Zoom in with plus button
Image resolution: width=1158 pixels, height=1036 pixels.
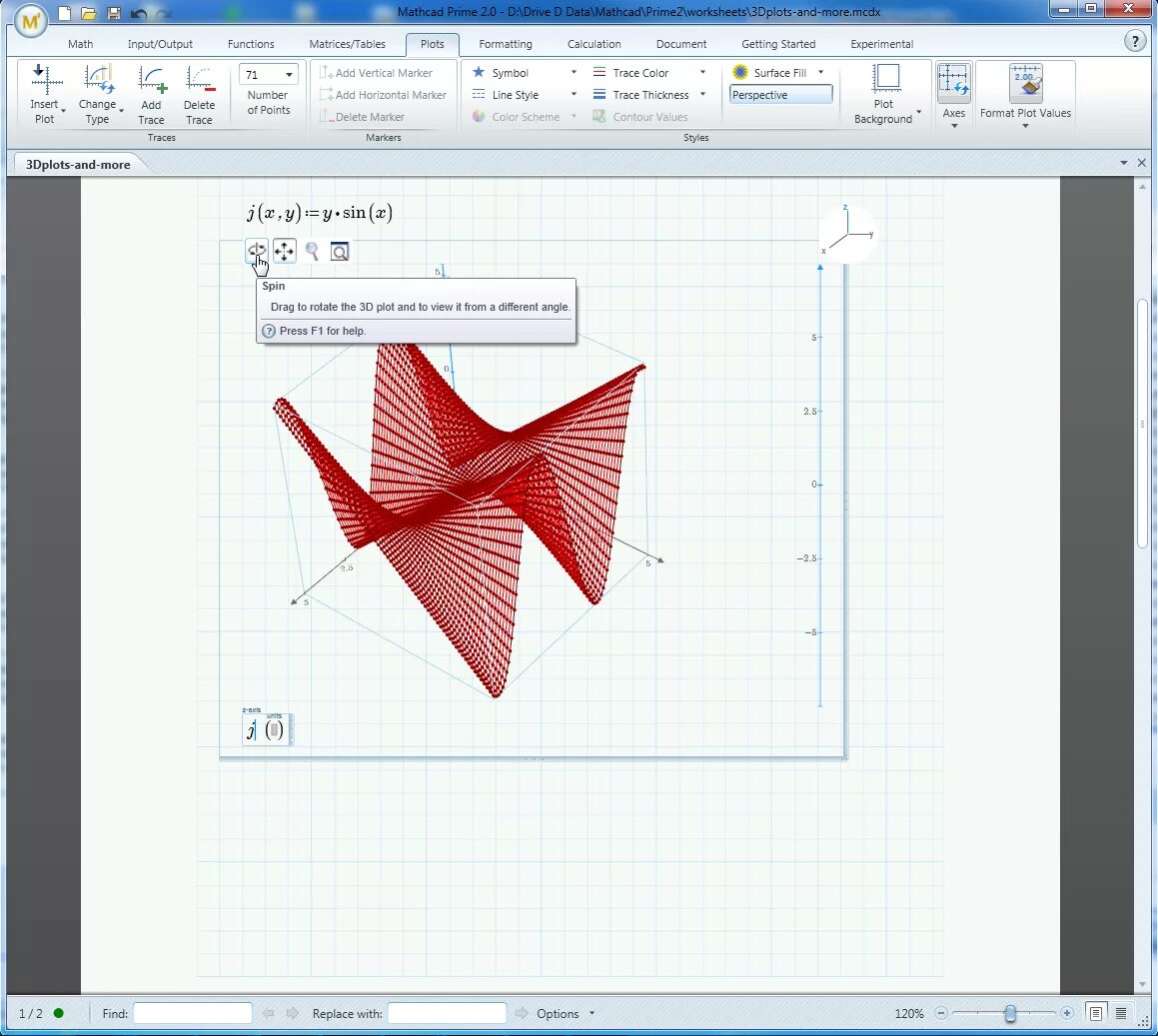pyautogui.click(x=1066, y=1013)
